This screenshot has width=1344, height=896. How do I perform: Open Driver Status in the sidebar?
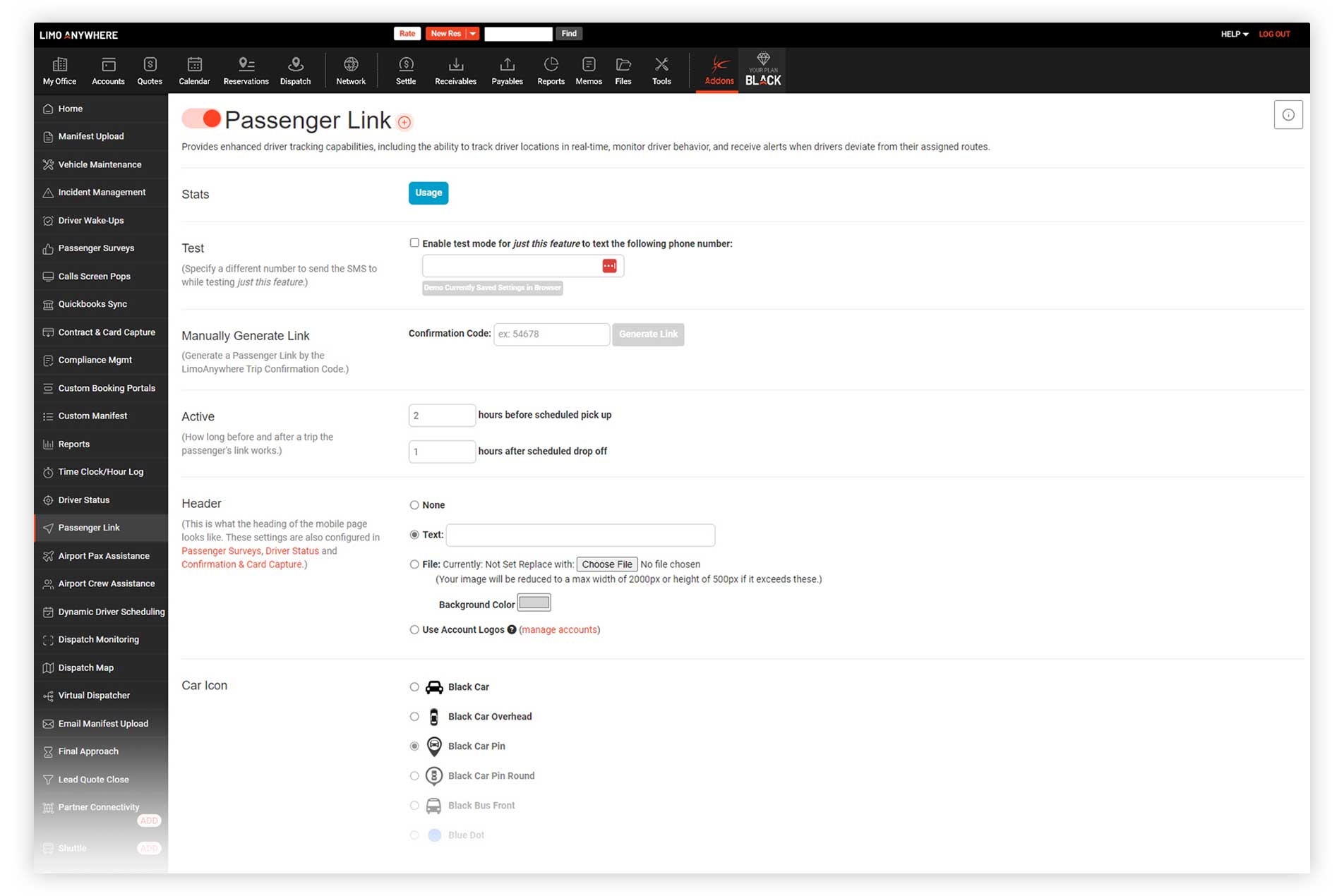tap(84, 500)
